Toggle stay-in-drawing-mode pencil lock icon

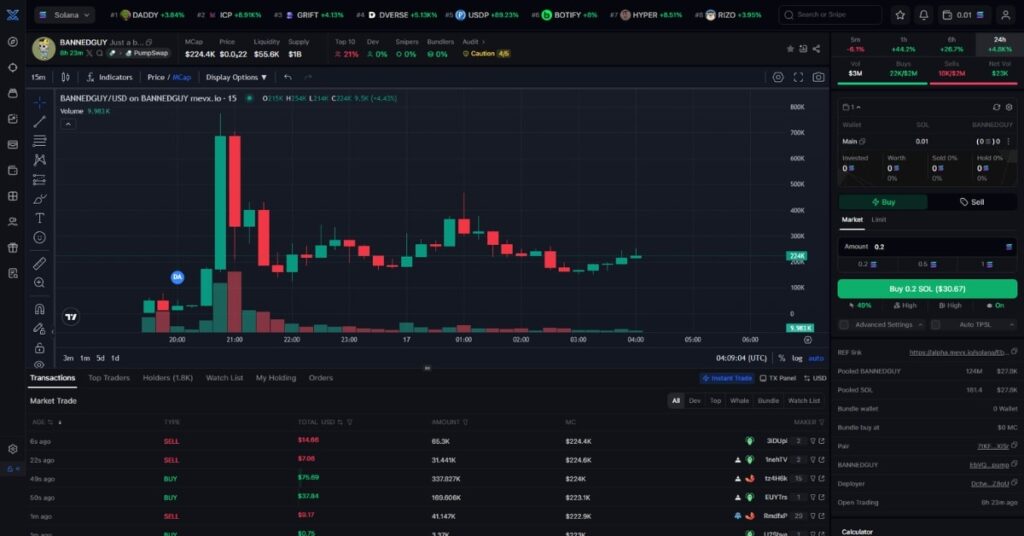pos(39,328)
